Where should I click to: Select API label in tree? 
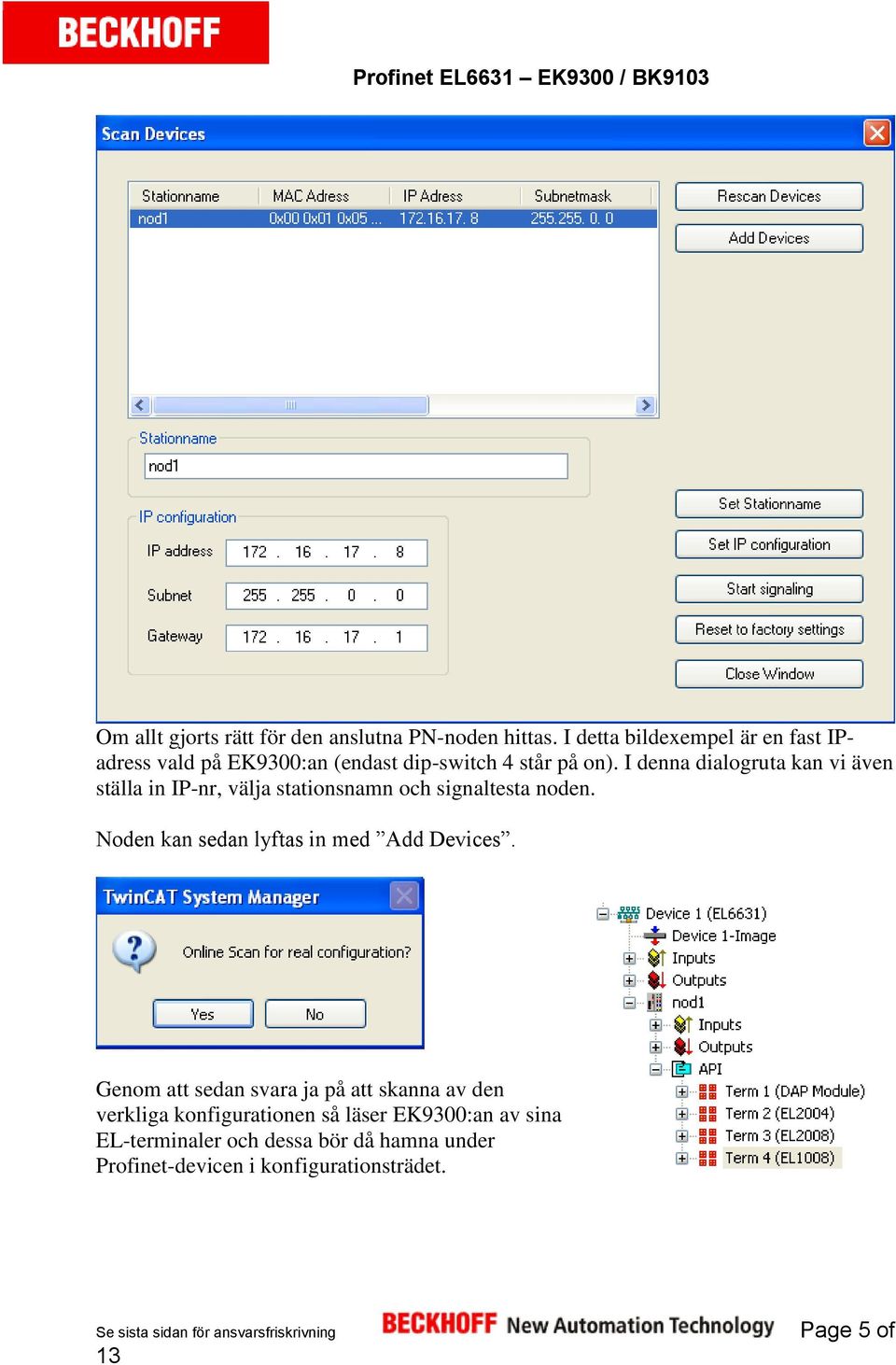710,1069
